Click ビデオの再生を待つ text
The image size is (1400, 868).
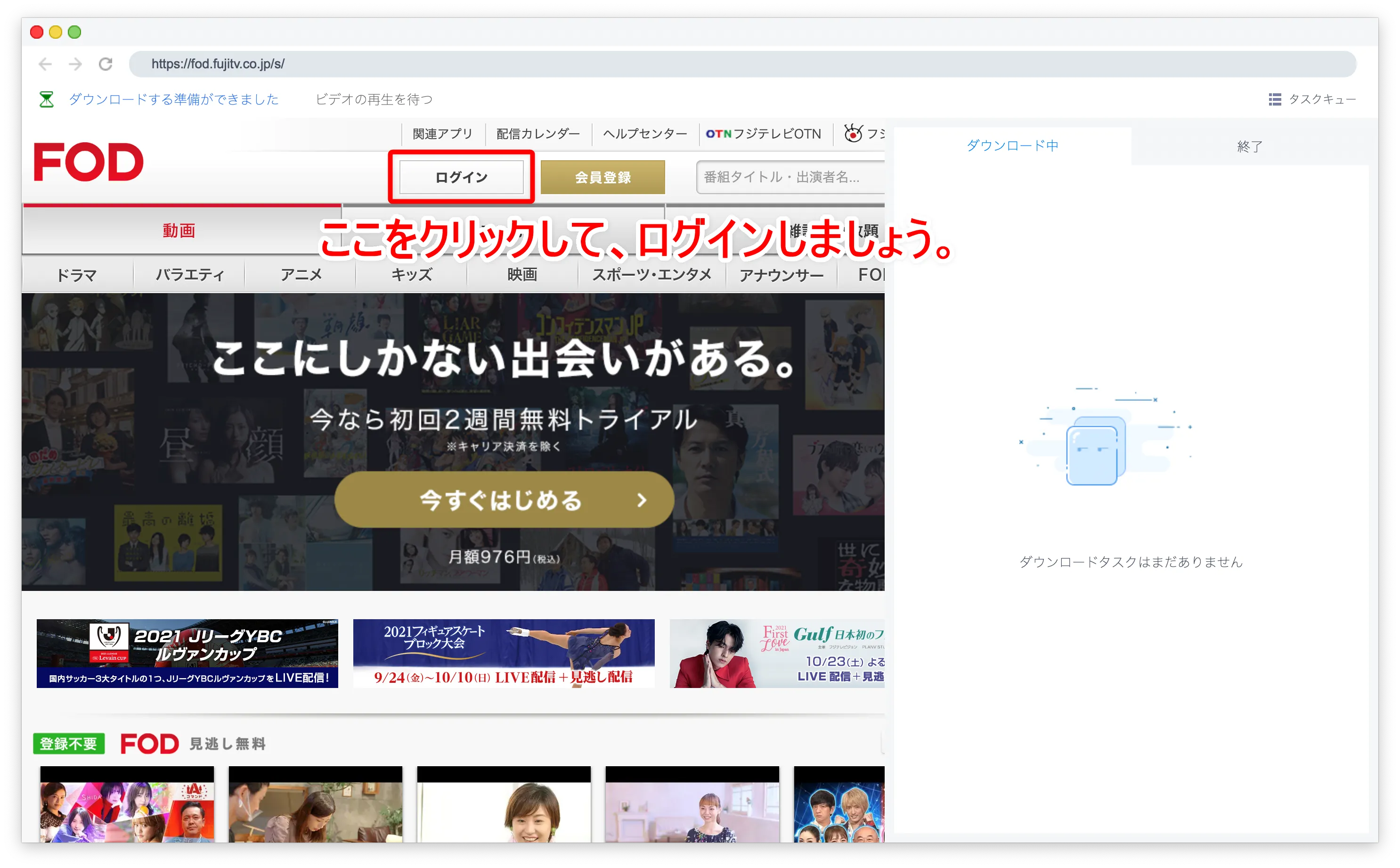click(374, 99)
